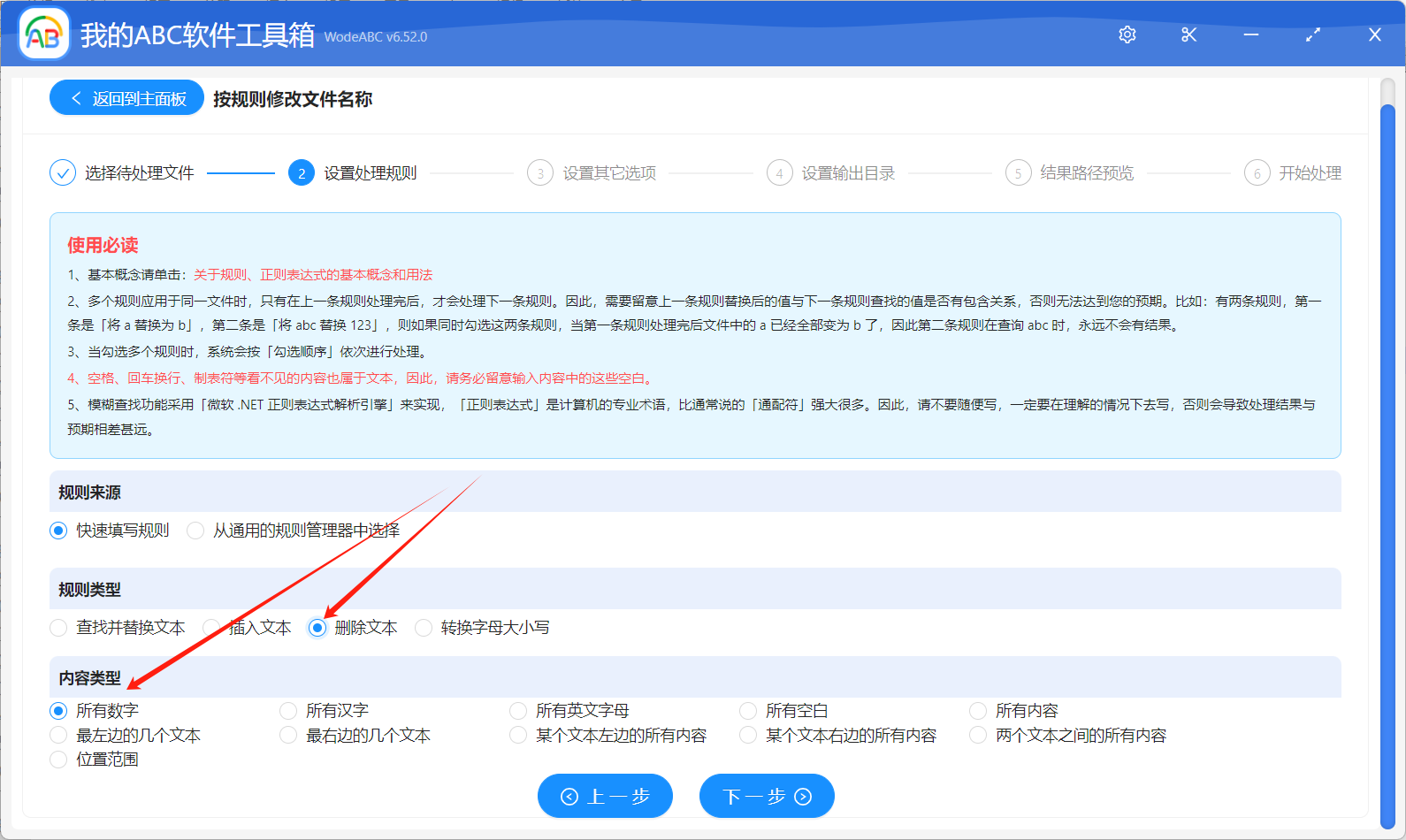Image resolution: width=1406 pixels, height=840 pixels.
Task: Click the ABC toolbox app logo
Action: (x=44, y=34)
